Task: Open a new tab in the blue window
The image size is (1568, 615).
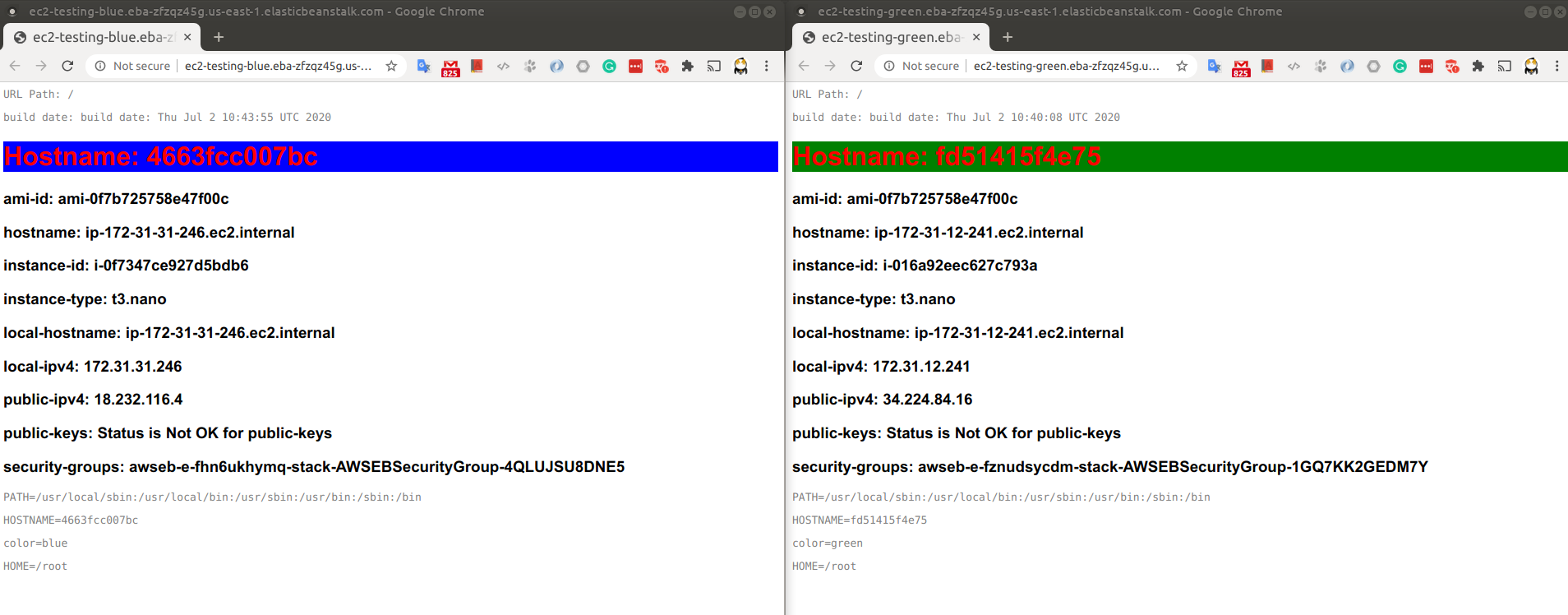Action: click(x=219, y=37)
